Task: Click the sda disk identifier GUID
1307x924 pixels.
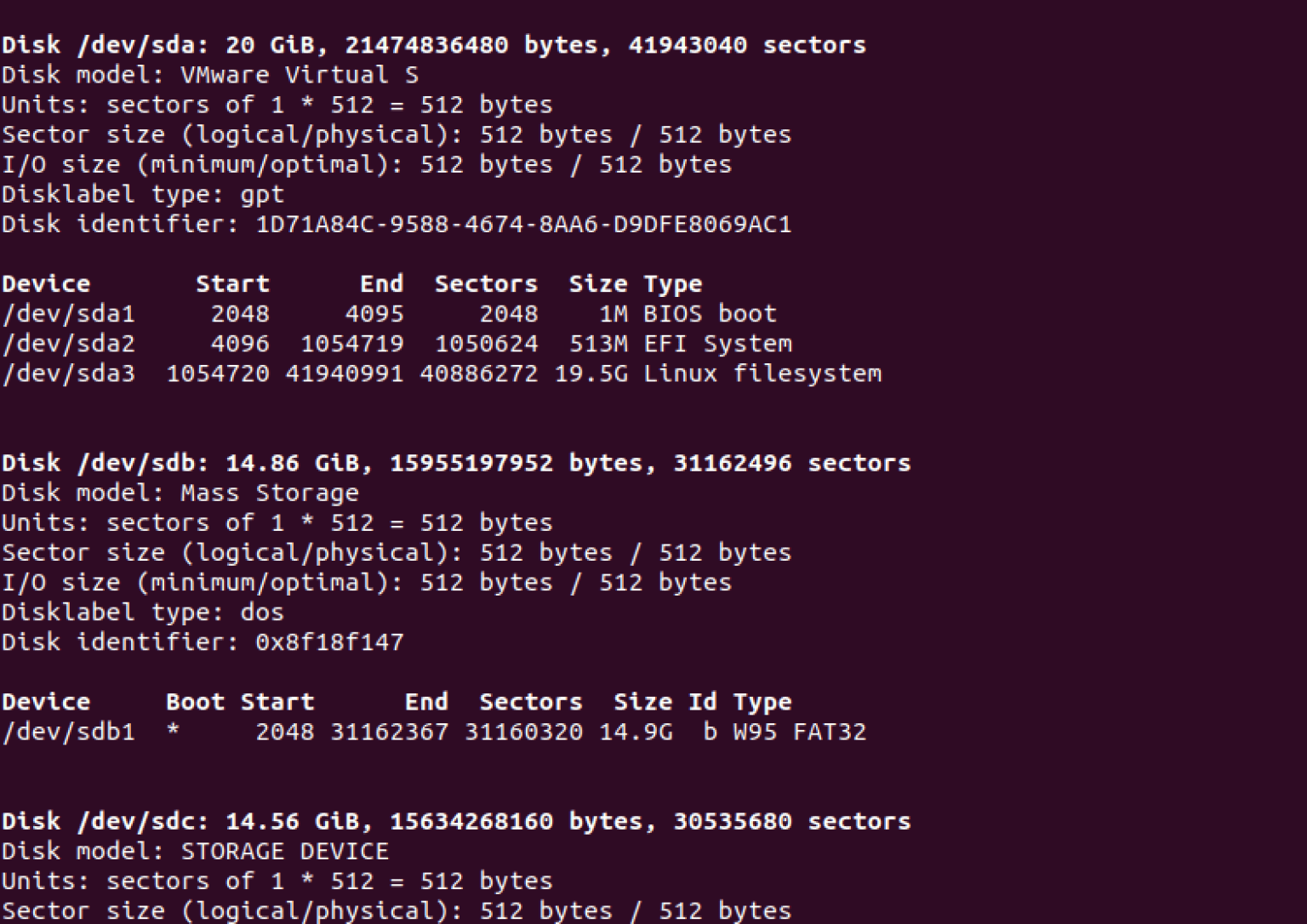Action: (523, 225)
